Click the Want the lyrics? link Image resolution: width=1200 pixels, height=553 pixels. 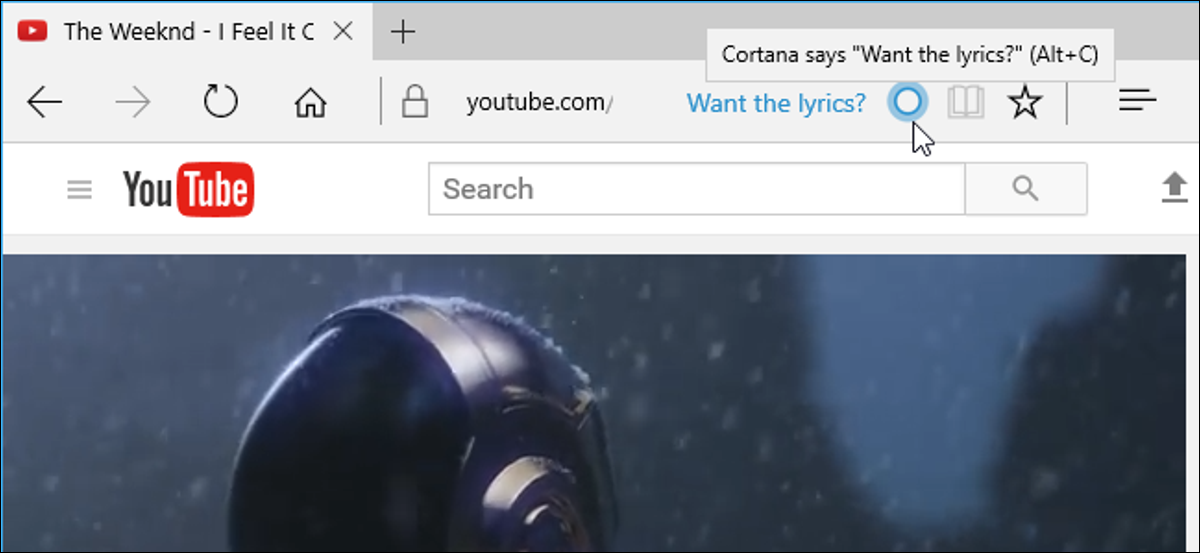click(777, 102)
